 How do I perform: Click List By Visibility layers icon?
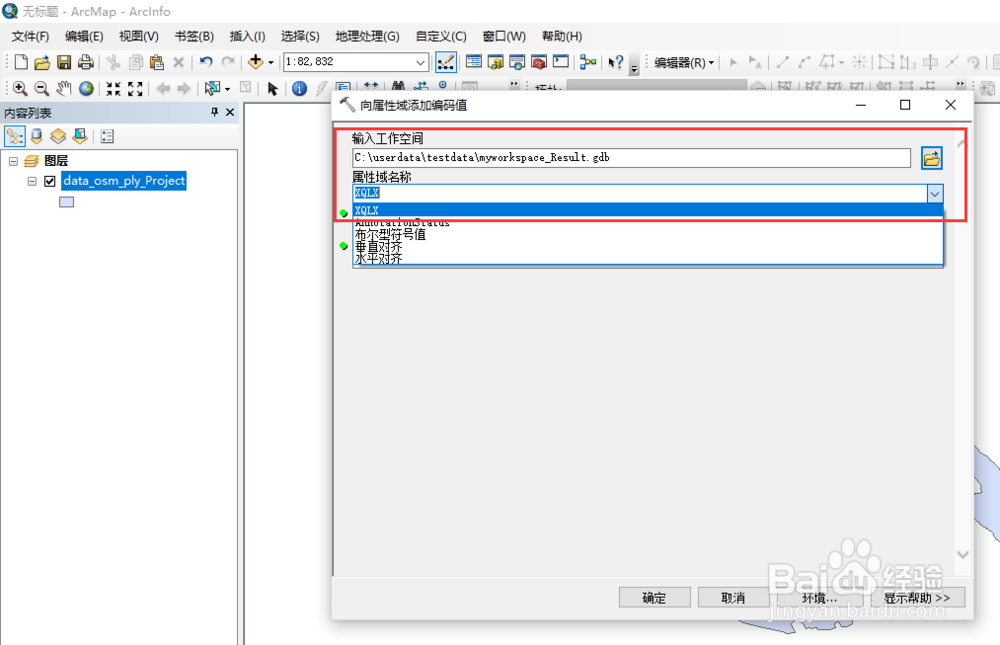coord(58,136)
